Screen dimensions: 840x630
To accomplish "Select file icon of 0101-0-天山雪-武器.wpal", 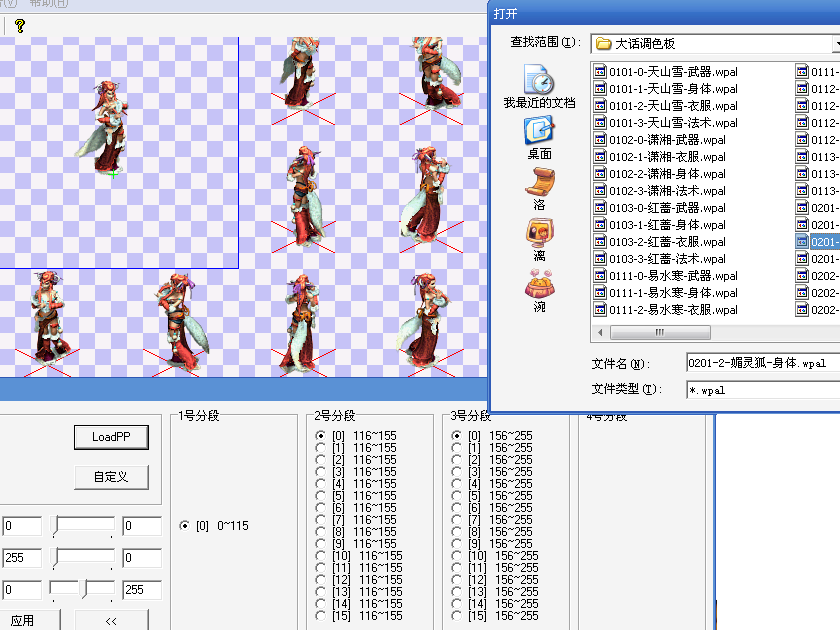I will click(600, 72).
